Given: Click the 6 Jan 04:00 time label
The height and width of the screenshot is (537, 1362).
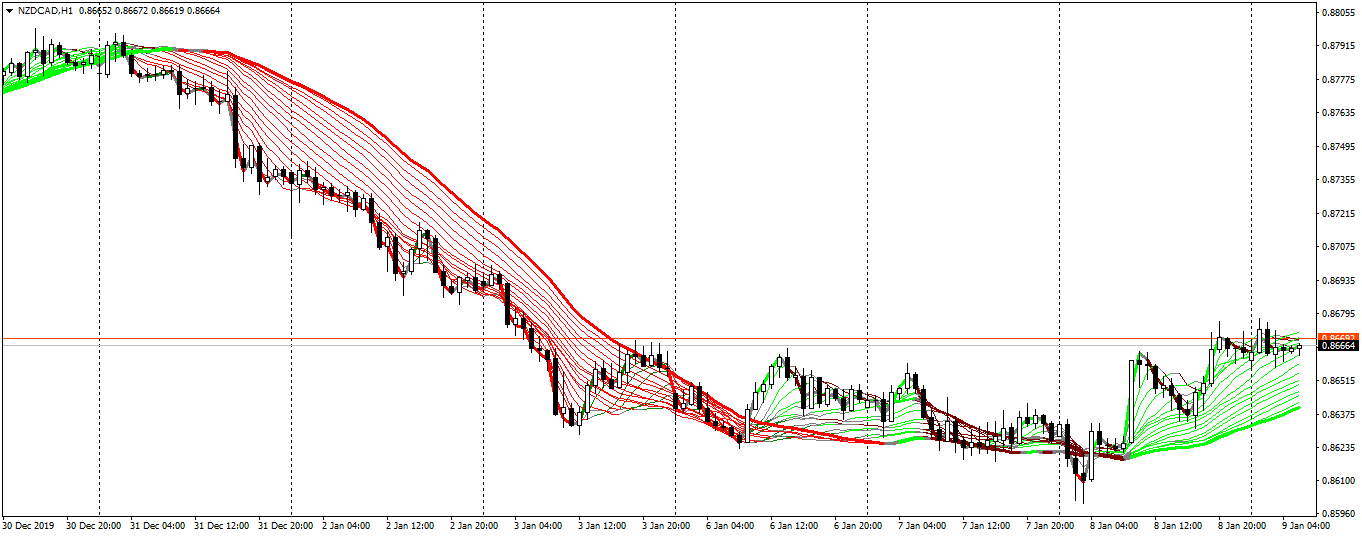Looking at the screenshot, I should [731, 524].
